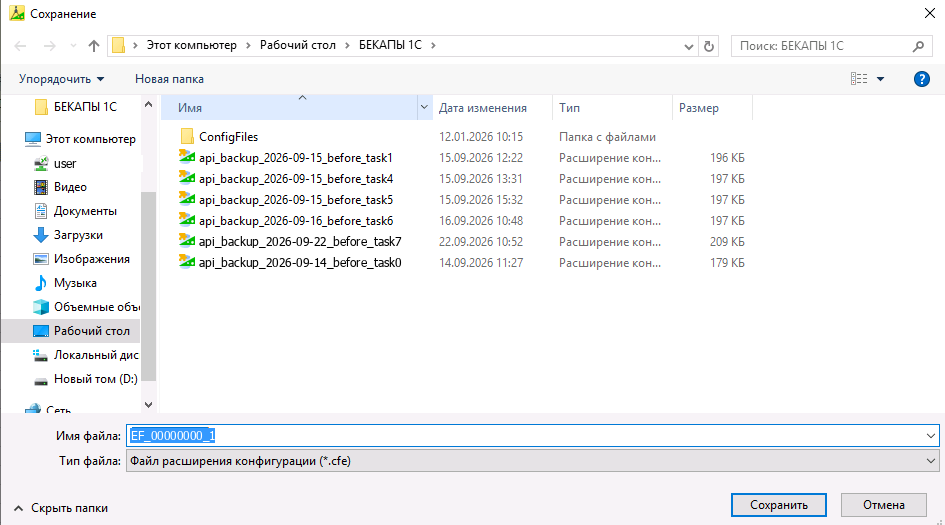Go forward with the right arrow
The width and height of the screenshot is (945, 525).
49,46
